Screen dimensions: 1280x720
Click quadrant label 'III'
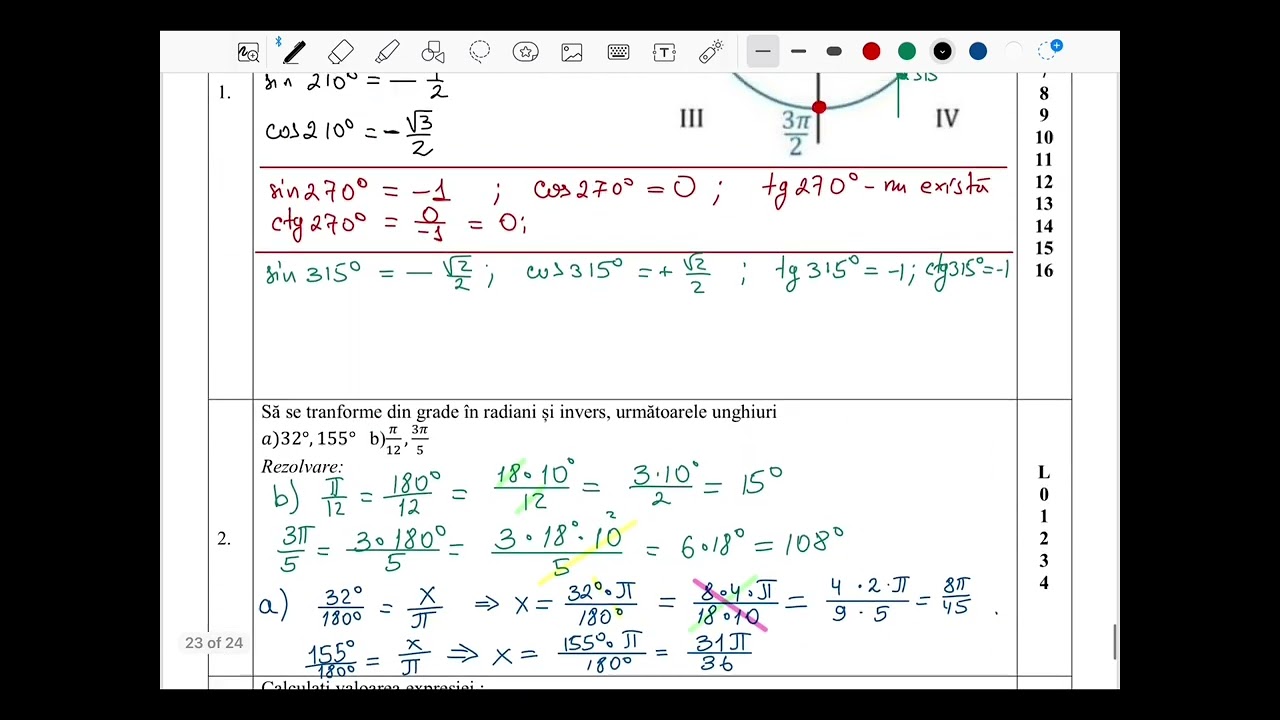[691, 119]
